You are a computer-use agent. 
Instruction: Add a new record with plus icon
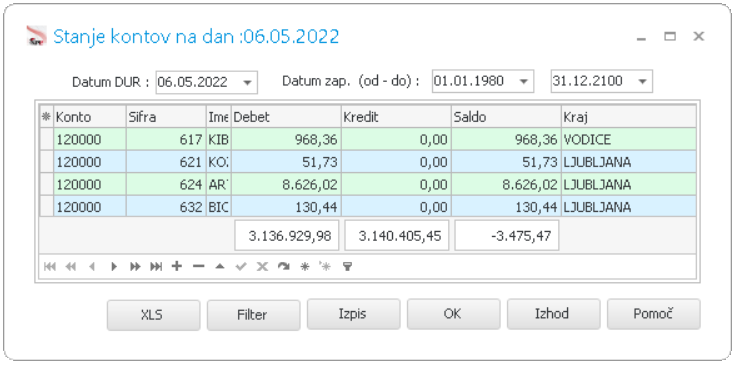[177, 266]
